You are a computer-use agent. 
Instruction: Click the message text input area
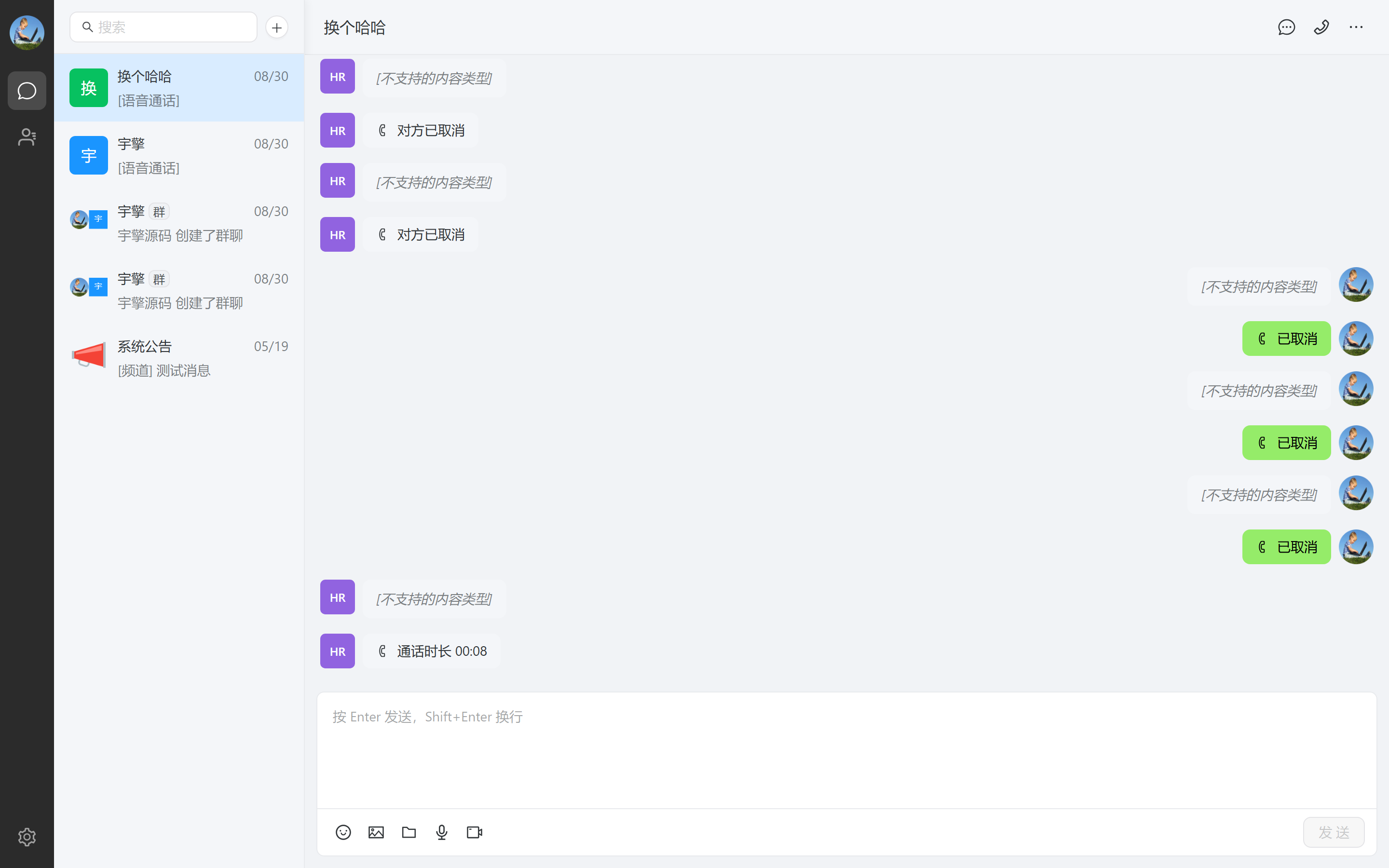(846, 750)
